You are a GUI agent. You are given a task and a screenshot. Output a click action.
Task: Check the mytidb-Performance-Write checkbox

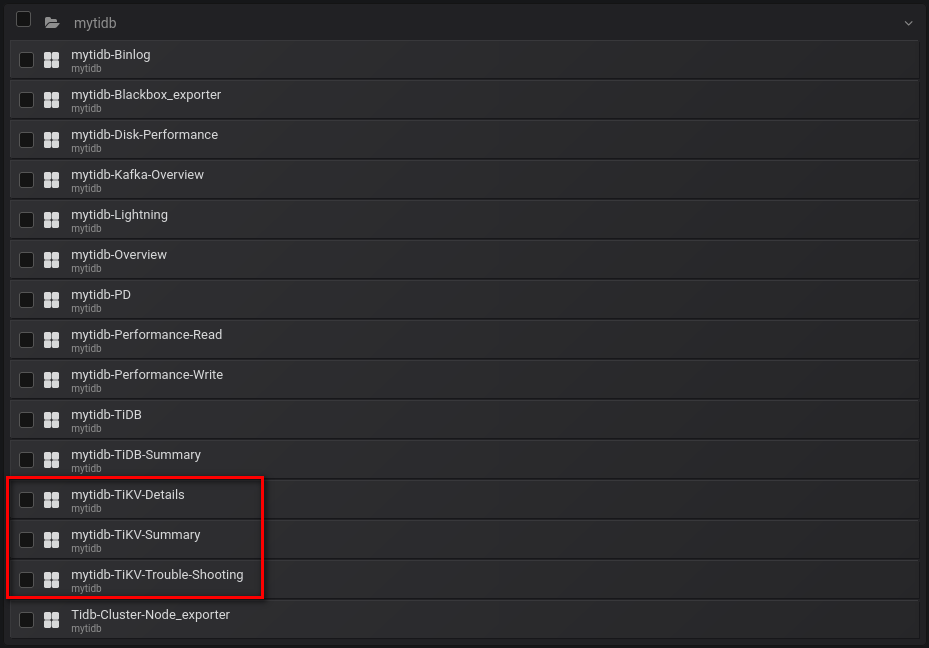click(x=27, y=380)
